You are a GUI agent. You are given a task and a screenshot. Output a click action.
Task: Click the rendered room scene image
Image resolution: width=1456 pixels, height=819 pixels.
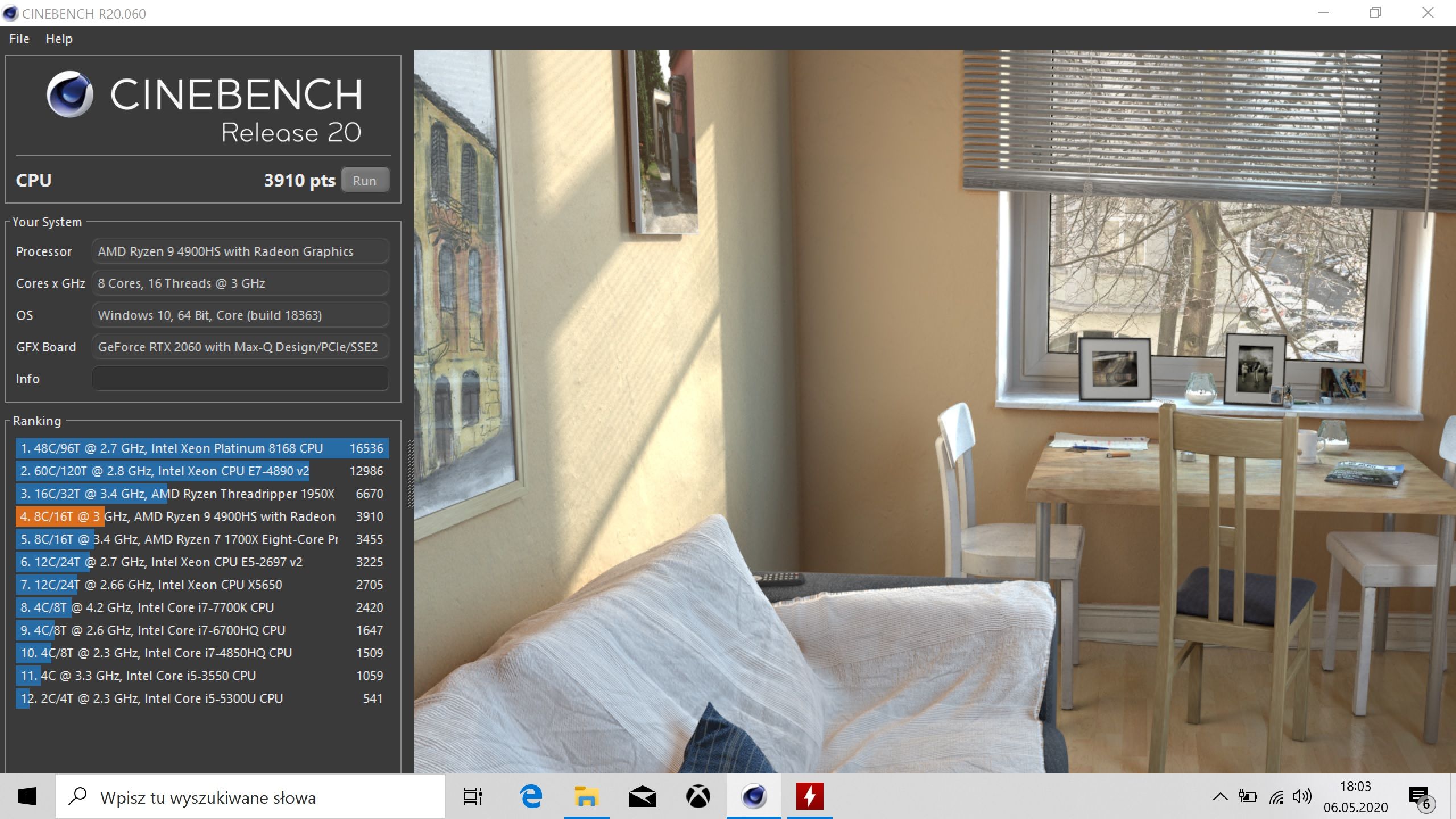point(935,411)
